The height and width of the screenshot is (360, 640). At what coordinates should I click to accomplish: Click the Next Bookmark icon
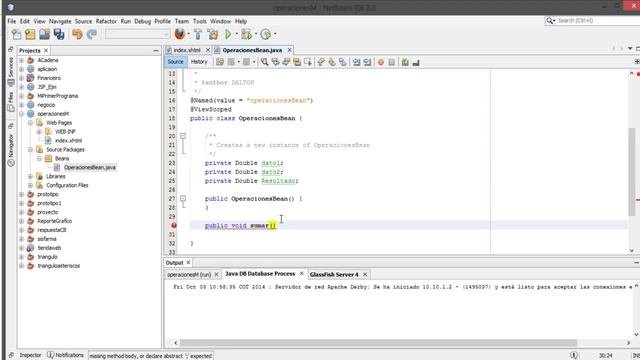click(x=332, y=62)
